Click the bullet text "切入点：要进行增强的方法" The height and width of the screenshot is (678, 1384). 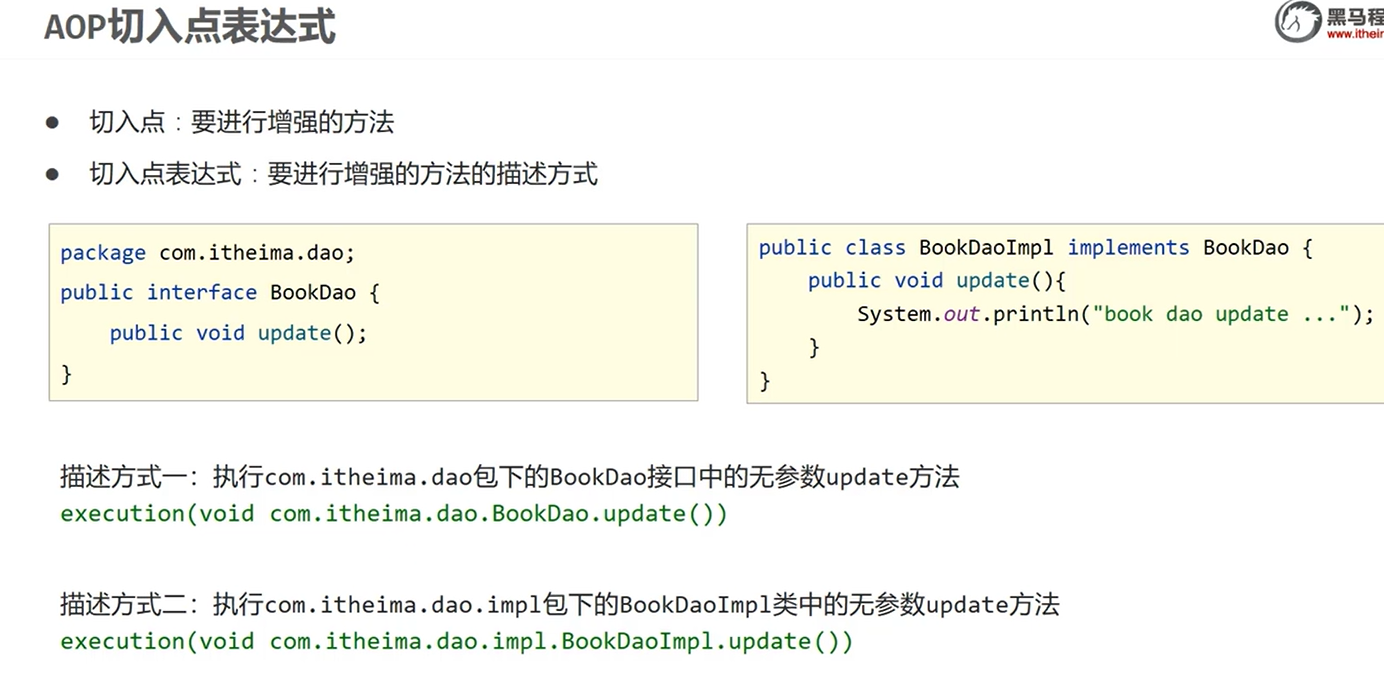242,122
